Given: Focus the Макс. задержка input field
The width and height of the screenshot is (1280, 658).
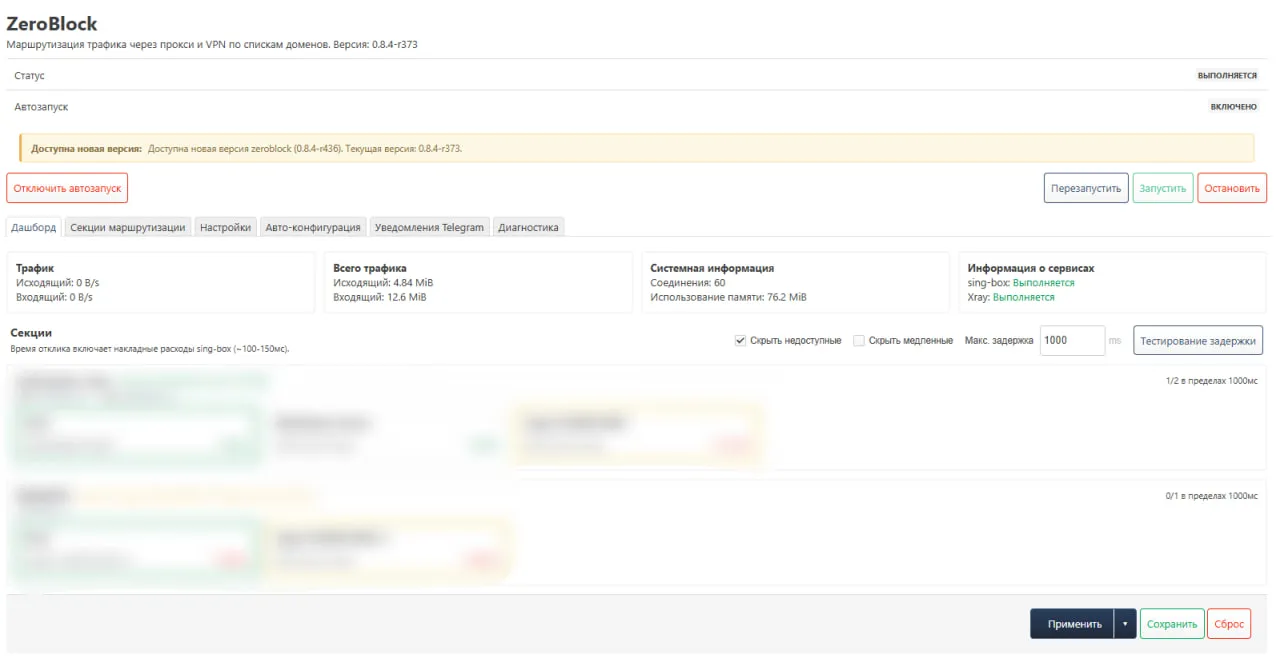Looking at the screenshot, I should (x=1072, y=340).
